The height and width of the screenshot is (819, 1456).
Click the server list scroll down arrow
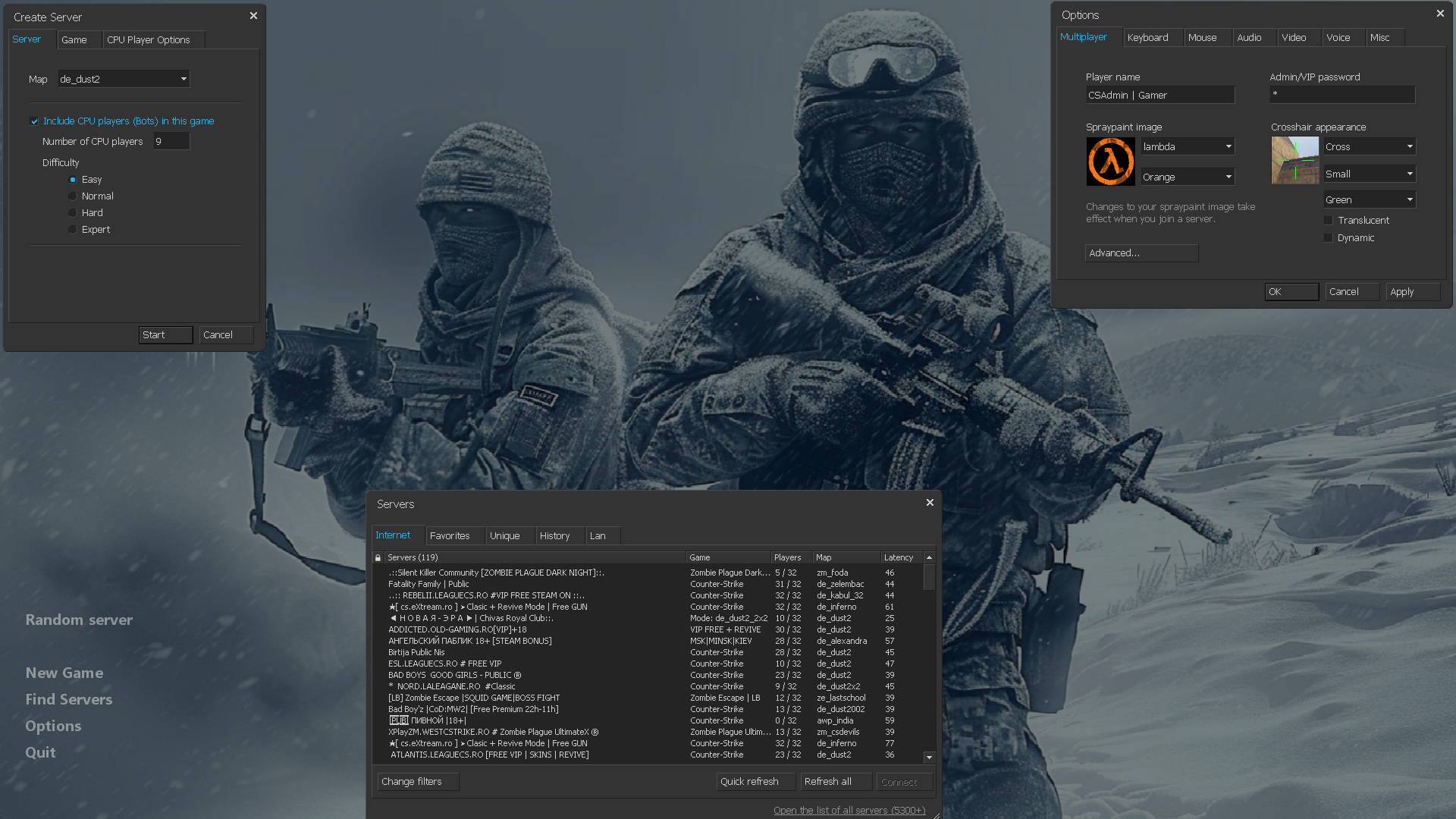(x=929, y=757)
